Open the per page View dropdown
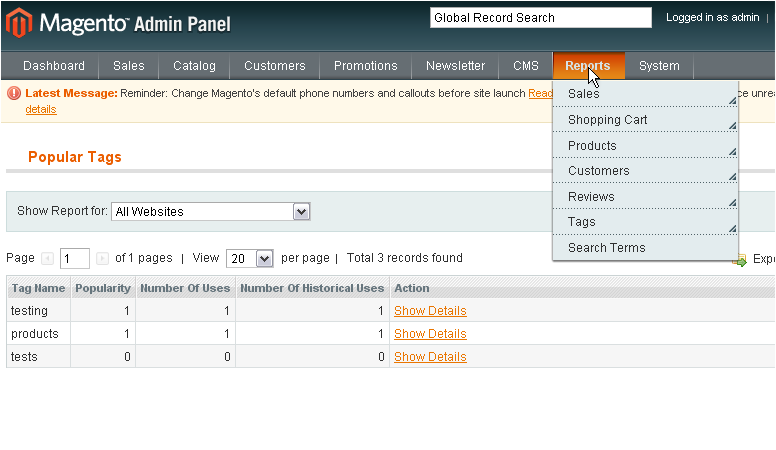Screen dimensions: 776x450 pos(265,258)
